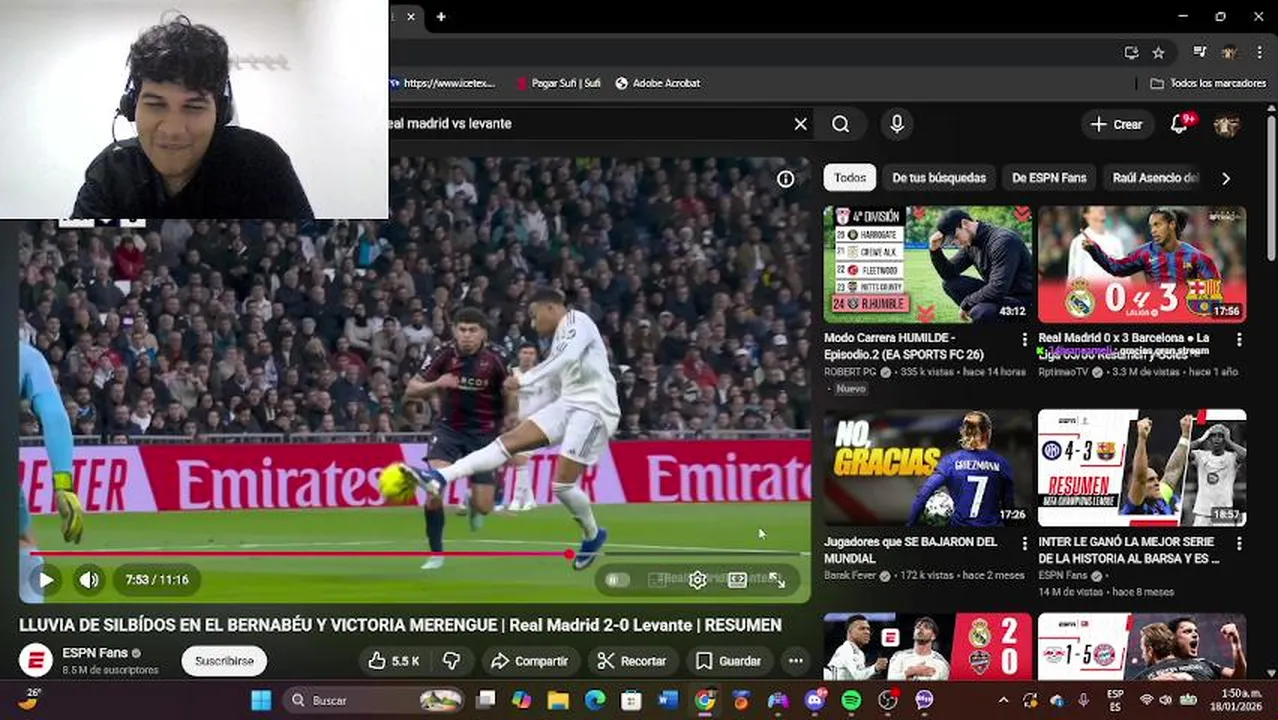Open the video info card icon

point(786,179)
